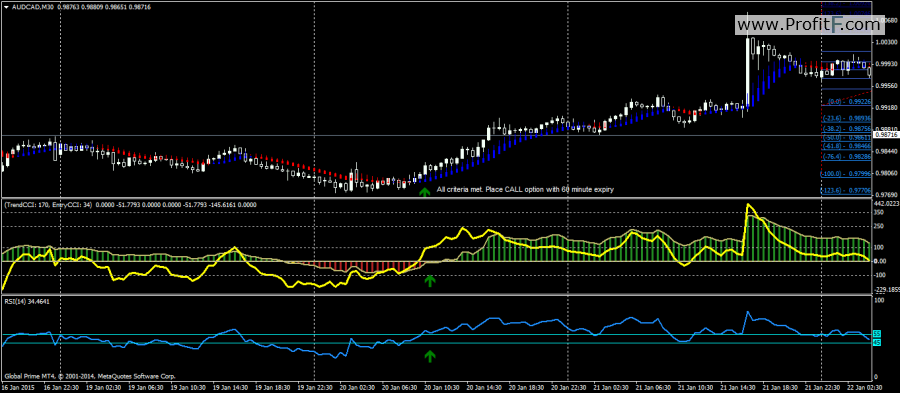Screen dimensions: 900x393
Task: Click the Global Prime MT4 copyright text
Action: (x=89, y=376)
